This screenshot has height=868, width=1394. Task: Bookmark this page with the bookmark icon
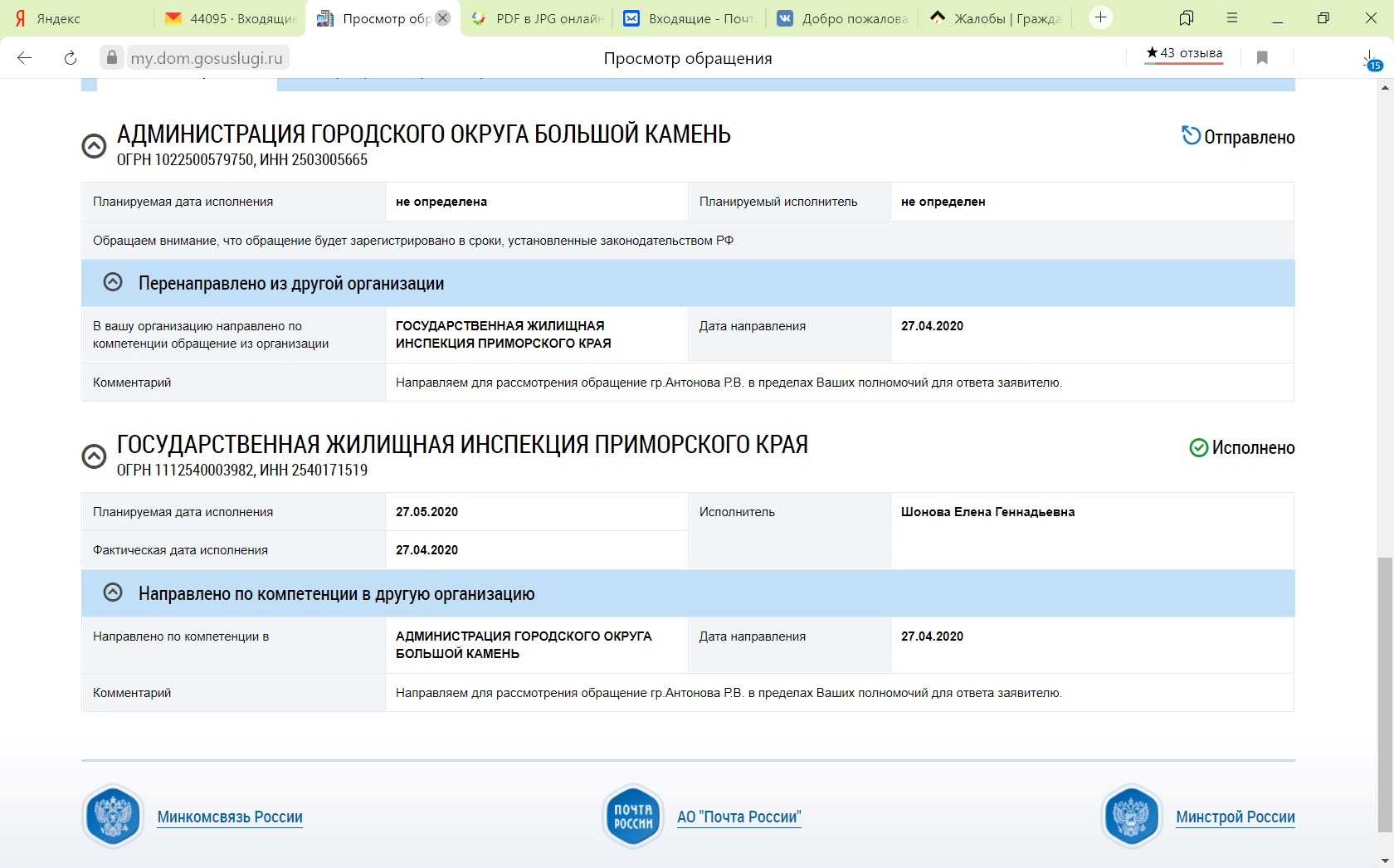point(1262,57)
